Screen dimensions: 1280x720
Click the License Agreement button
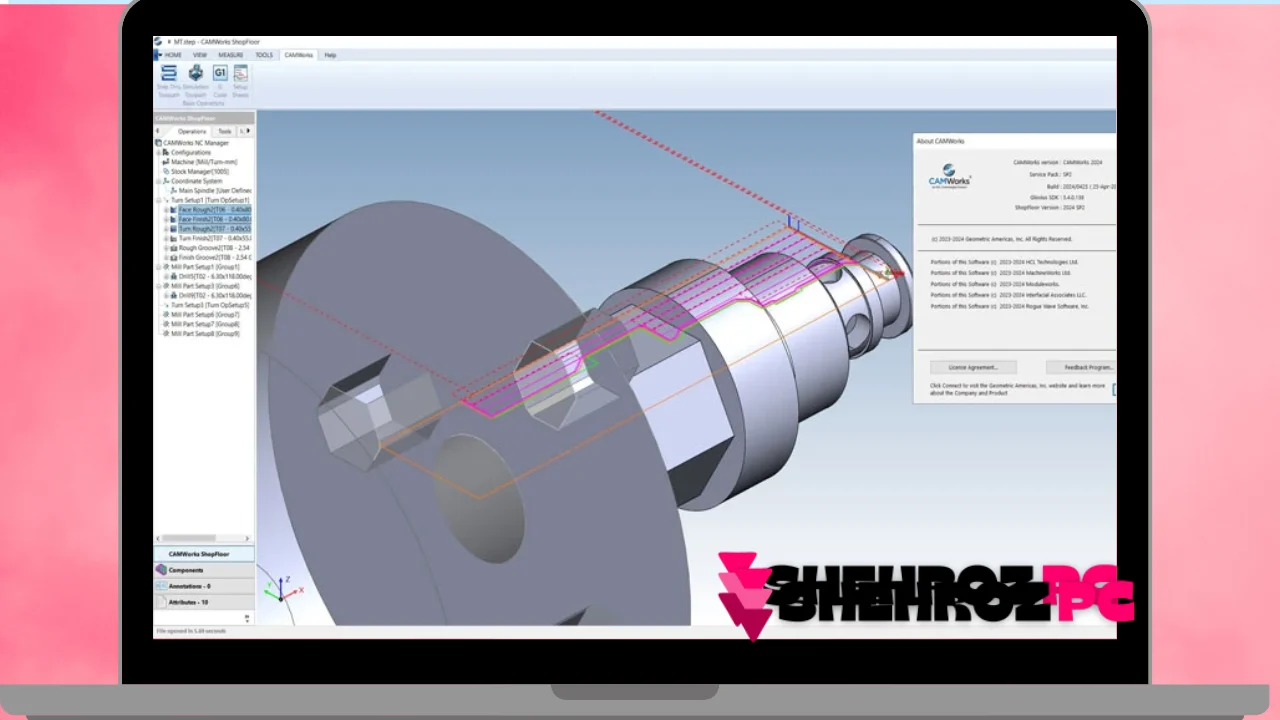click(x=973, y=367)
